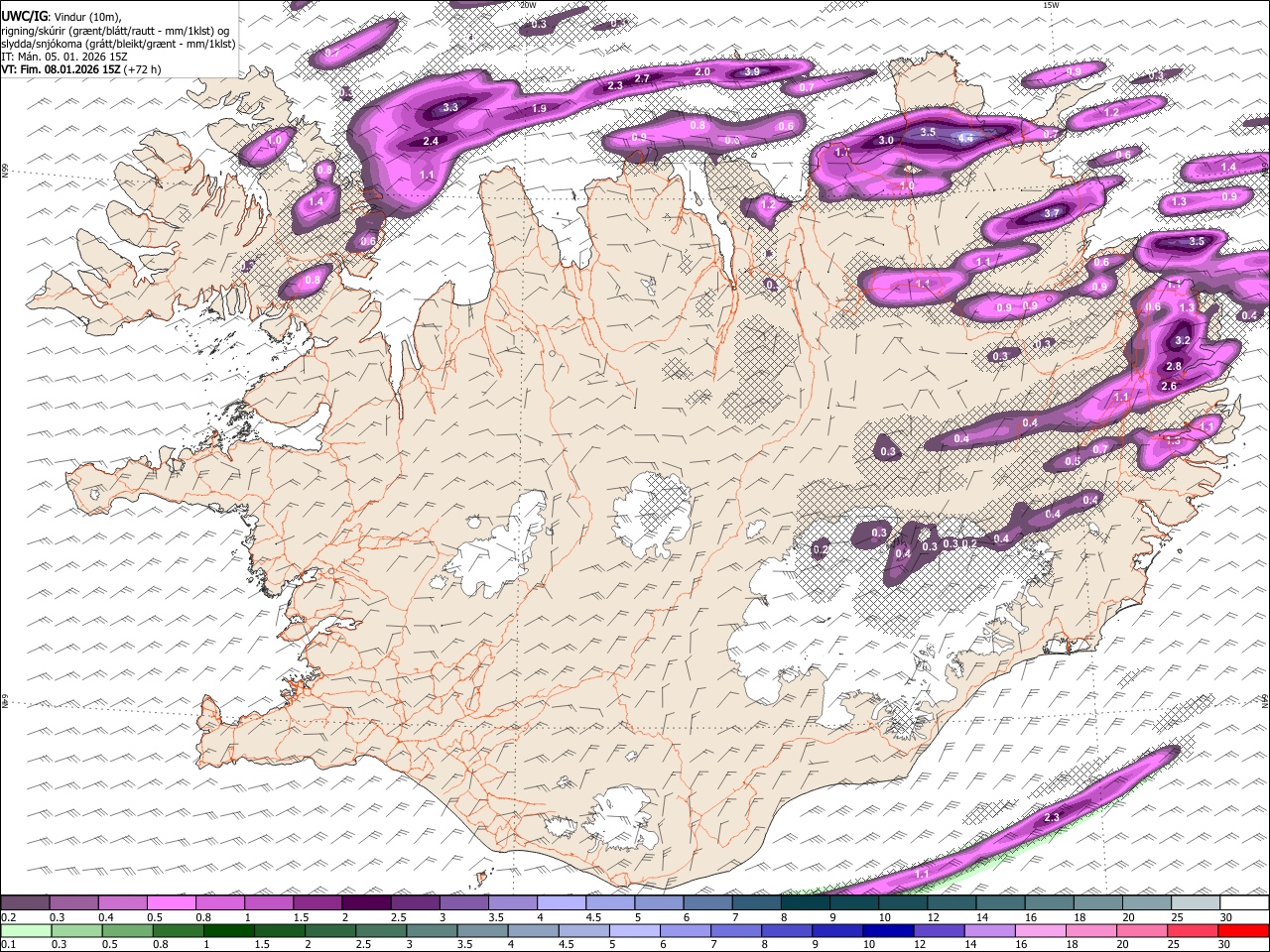Click the 2.4 precipitation value on the map
This screenshot has height=952, width=1270.
click(x=431, y=142)
